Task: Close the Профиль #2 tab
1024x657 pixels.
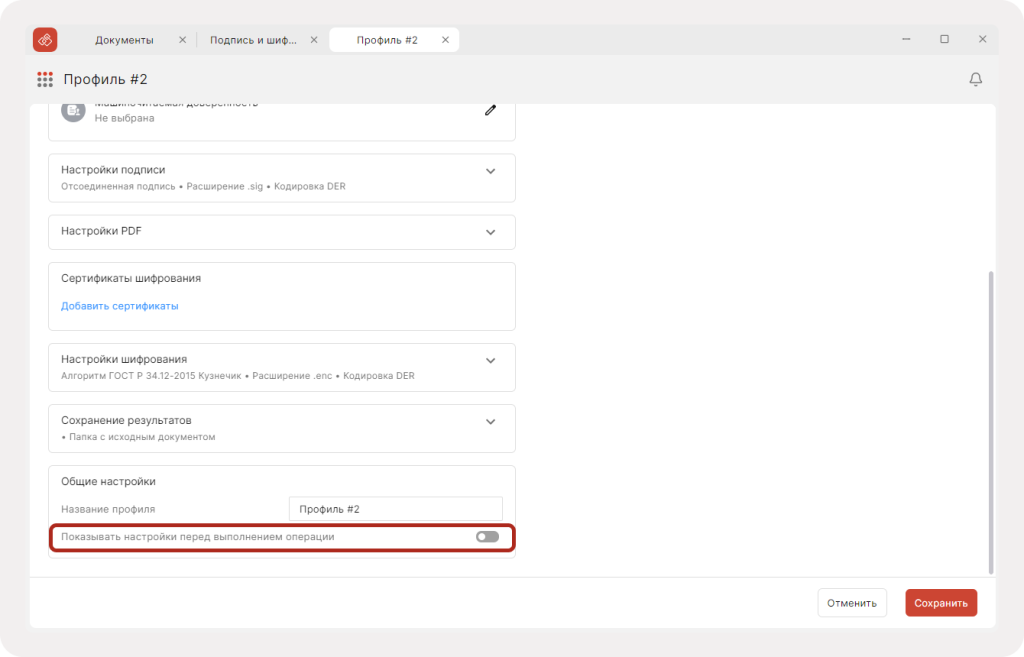Action: [445, 40]
